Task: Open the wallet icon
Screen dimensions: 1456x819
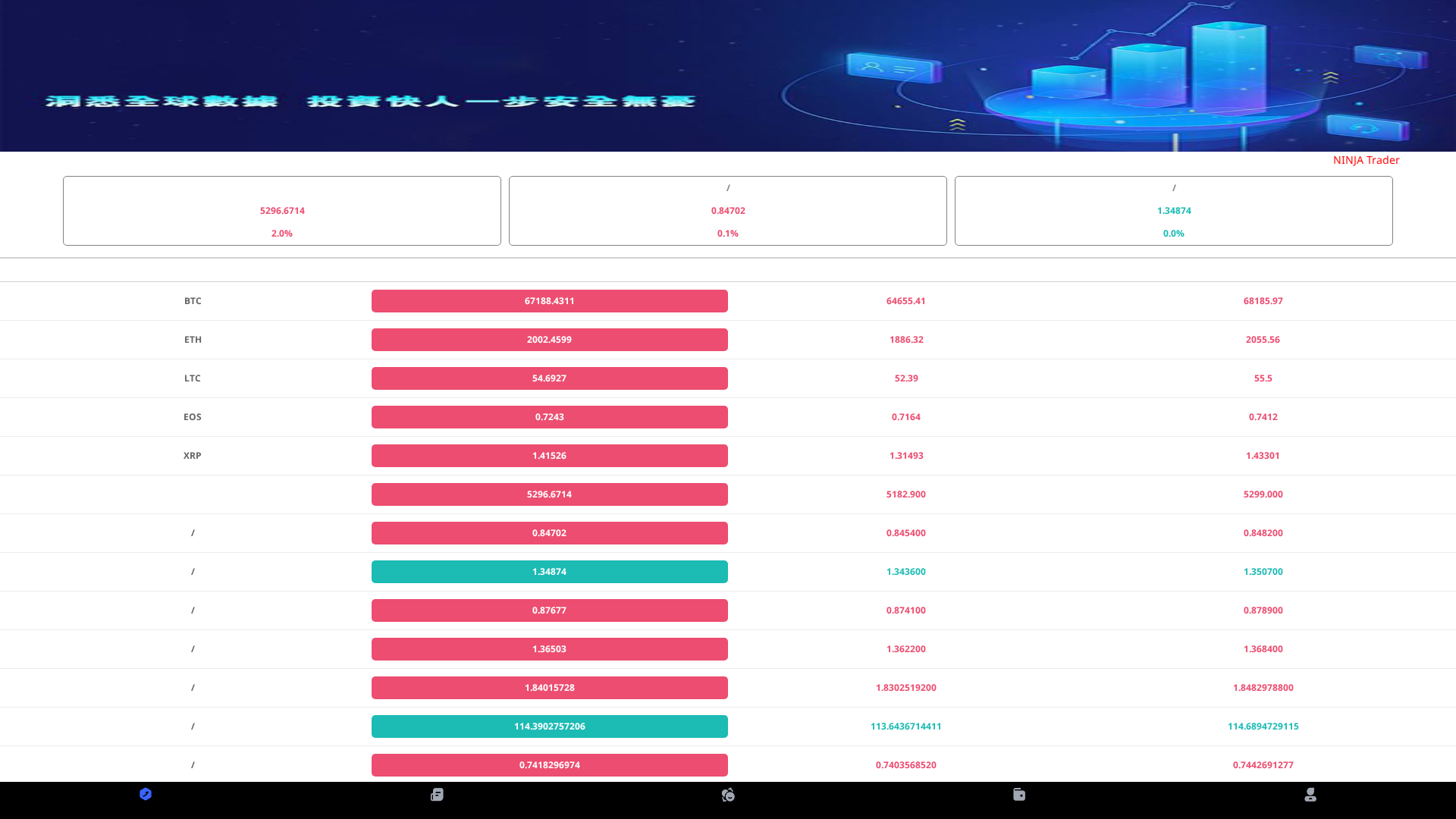Action: tap(1019, 794)
